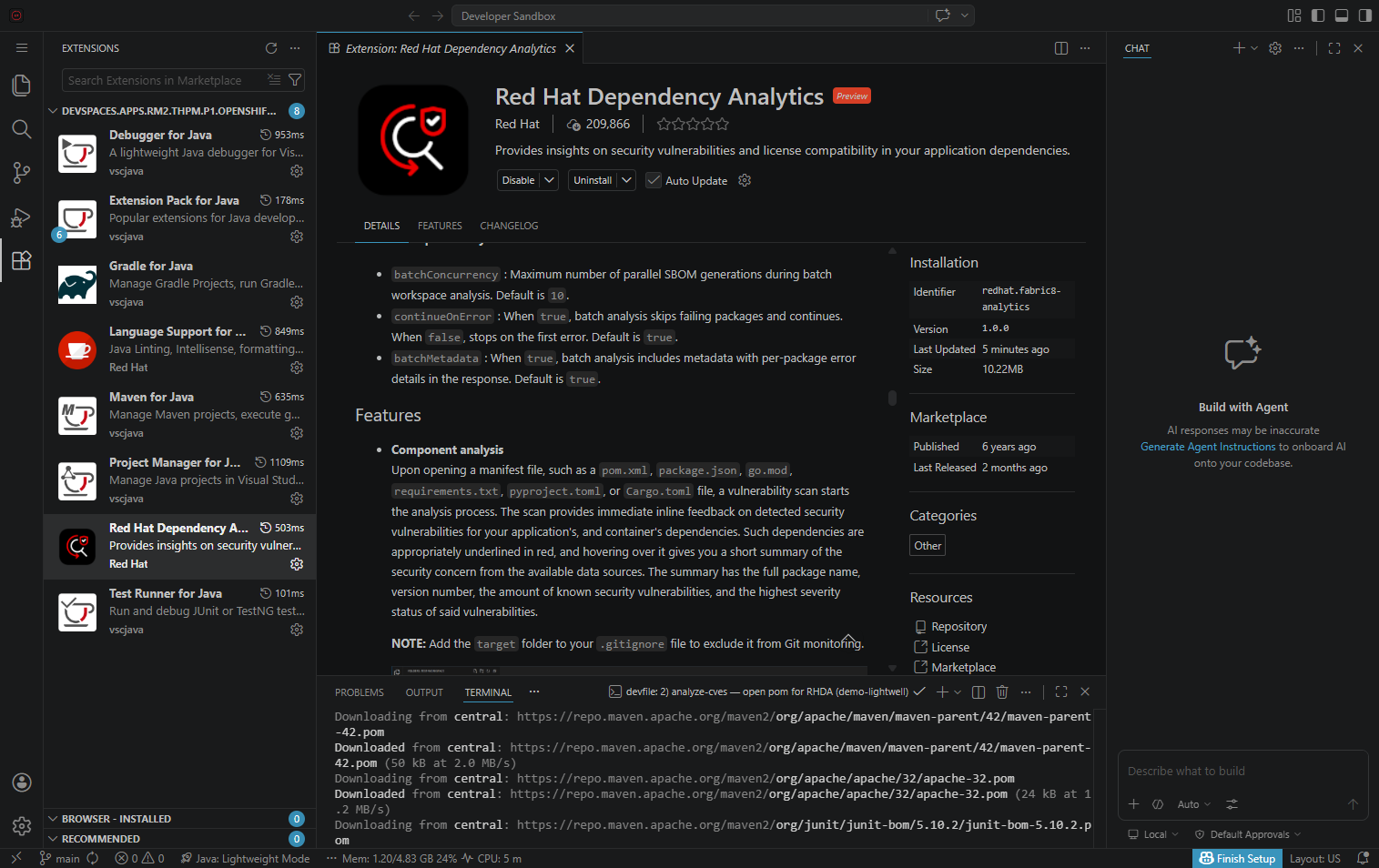
Task: Maximize the chat panel
Action: coord(1334,48)
